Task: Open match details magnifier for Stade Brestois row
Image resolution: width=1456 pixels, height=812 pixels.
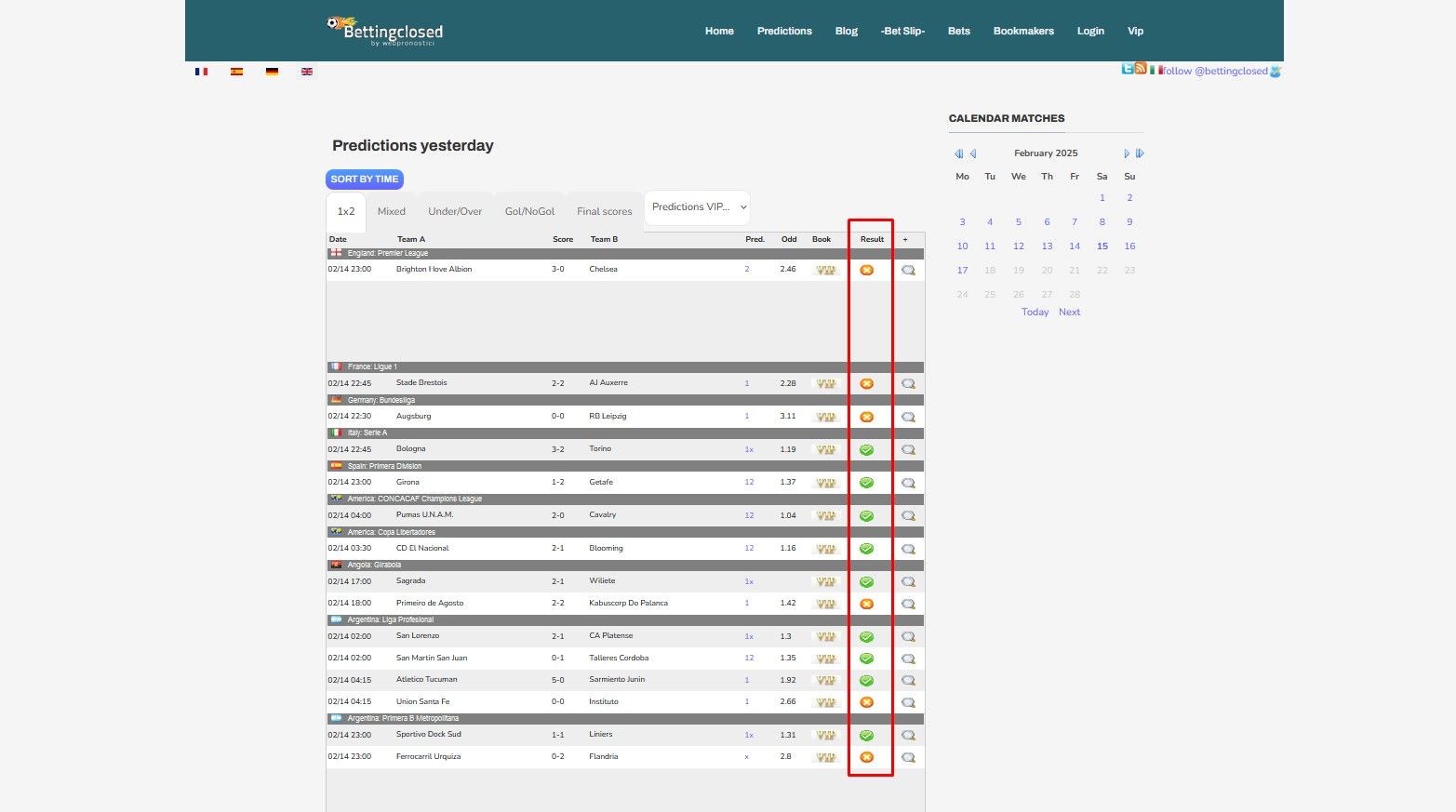Action: [908, 383]
